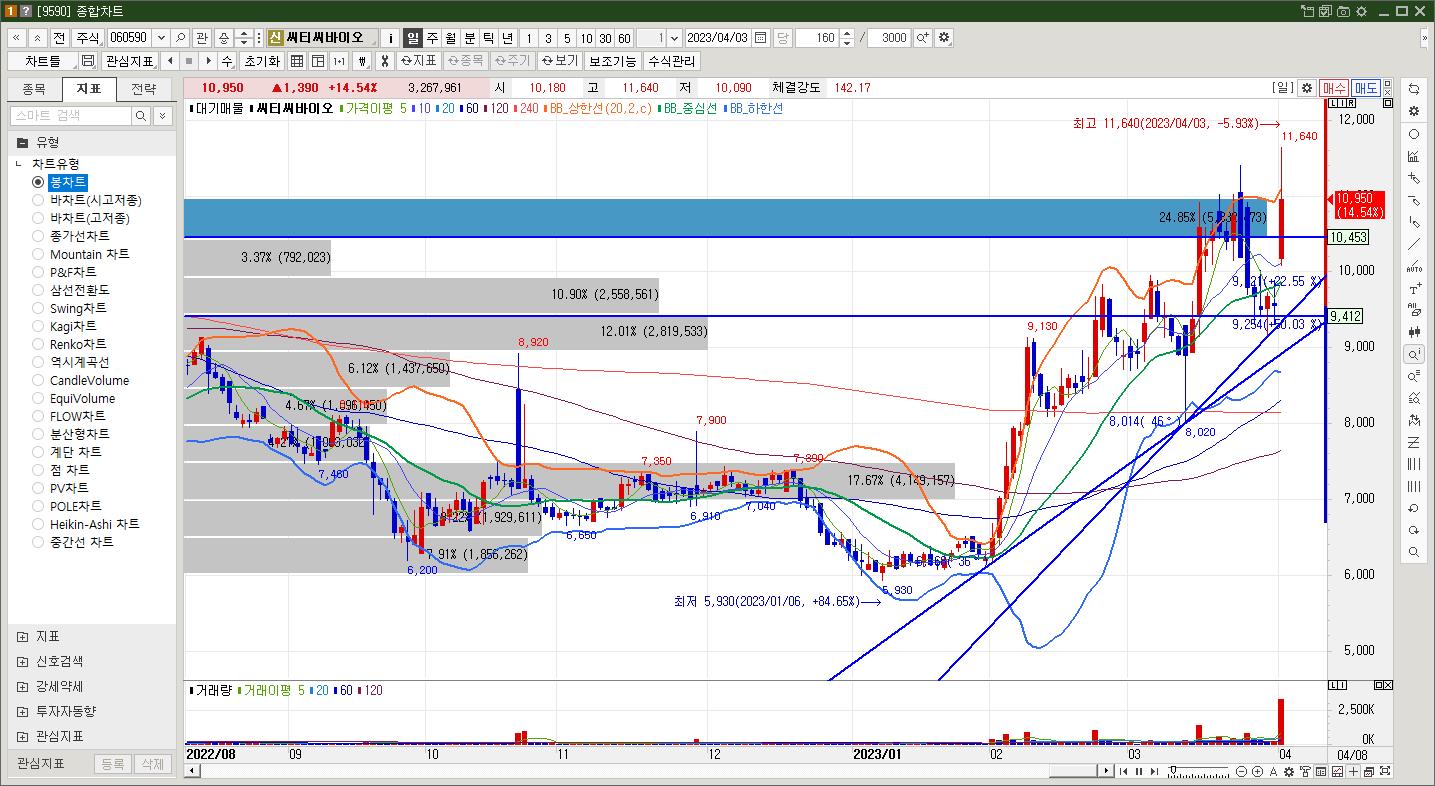1435x786 pixels.
Task: Click the 매수 buy button
Action: click(1334, 88)
